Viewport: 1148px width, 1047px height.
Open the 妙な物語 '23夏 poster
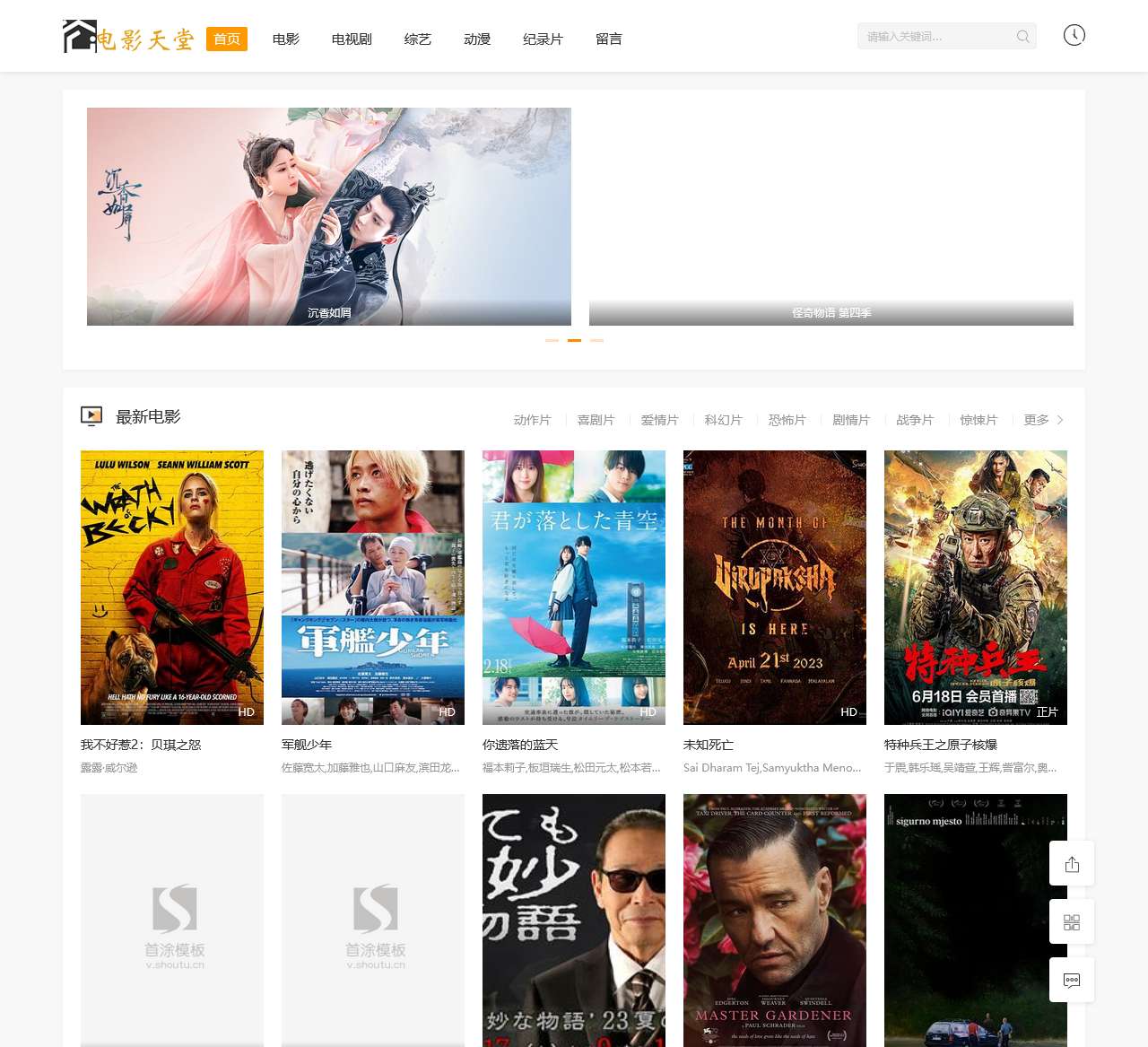[x=574, y=920]
